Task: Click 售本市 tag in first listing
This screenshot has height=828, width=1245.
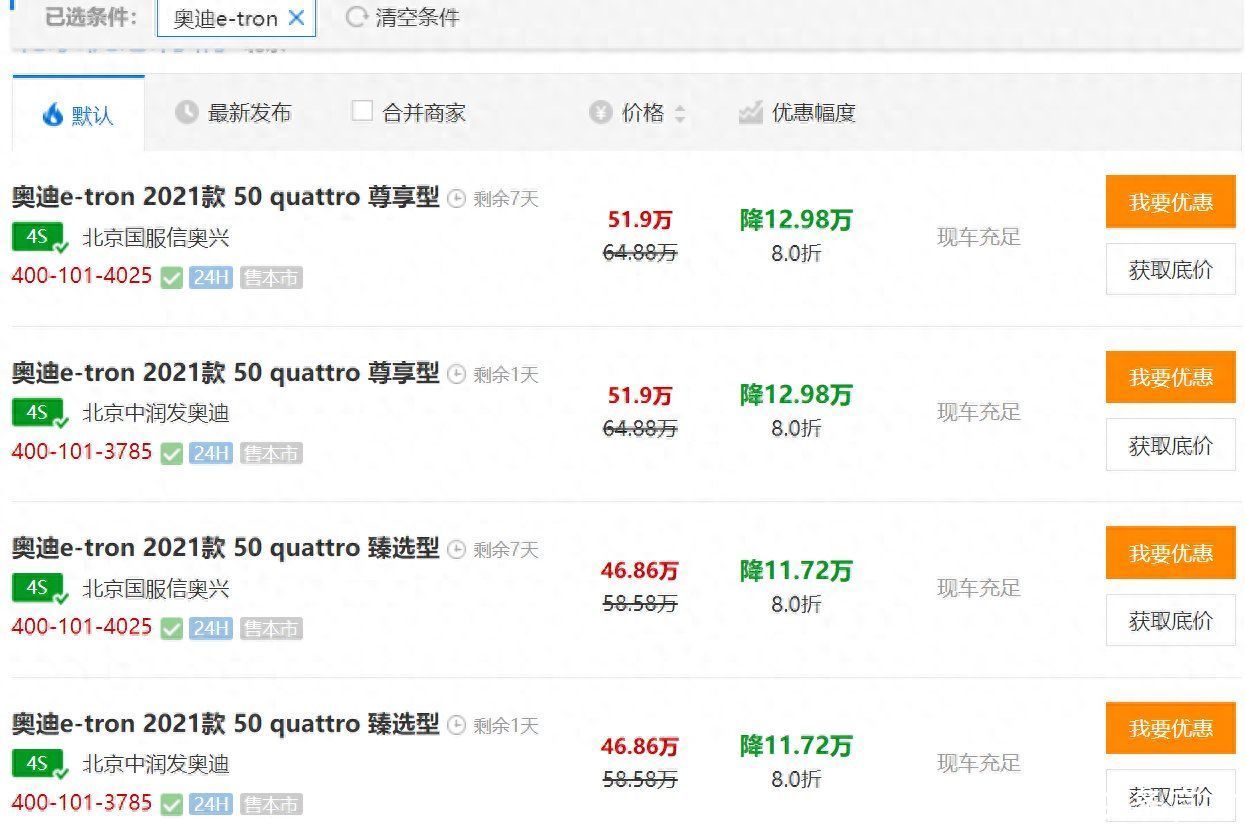Action: (x=271, y=278)
